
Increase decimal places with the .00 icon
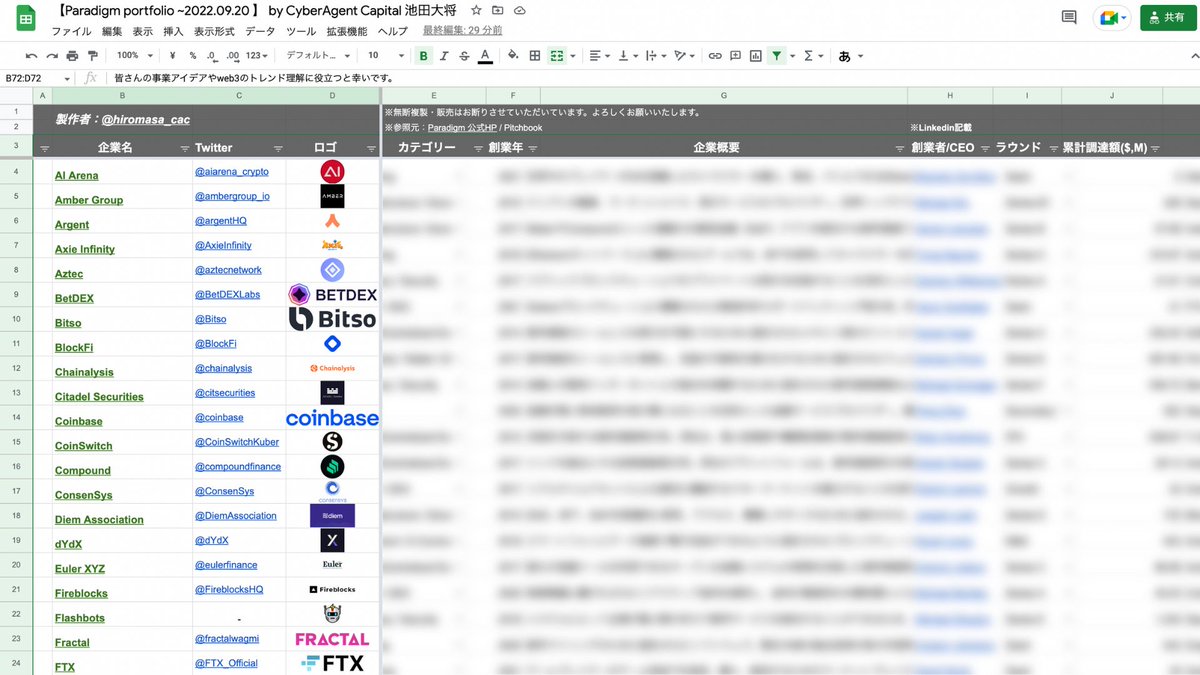point(233,56)
